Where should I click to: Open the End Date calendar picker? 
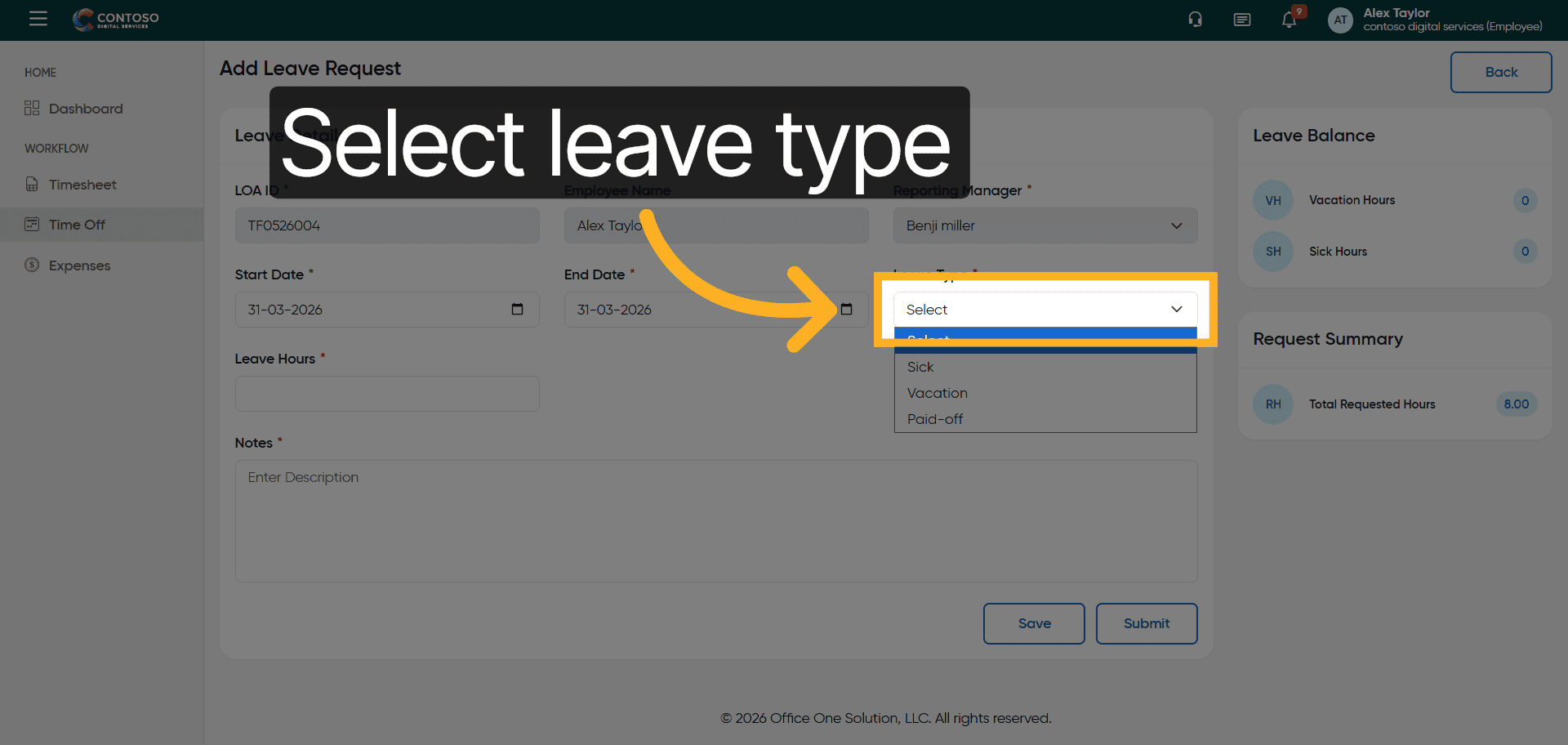point(846,310)
